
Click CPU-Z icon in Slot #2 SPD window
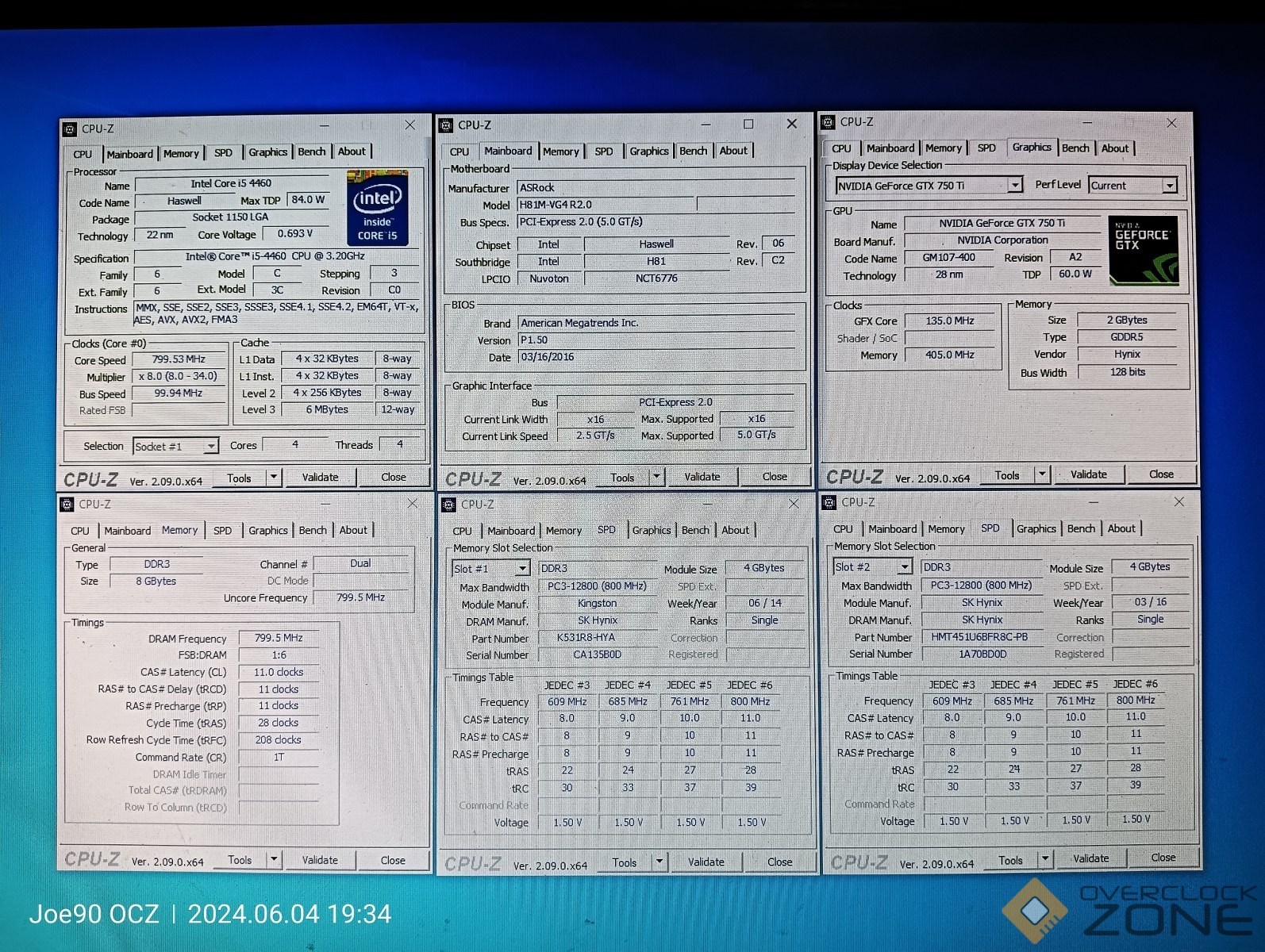pos(830,502)
